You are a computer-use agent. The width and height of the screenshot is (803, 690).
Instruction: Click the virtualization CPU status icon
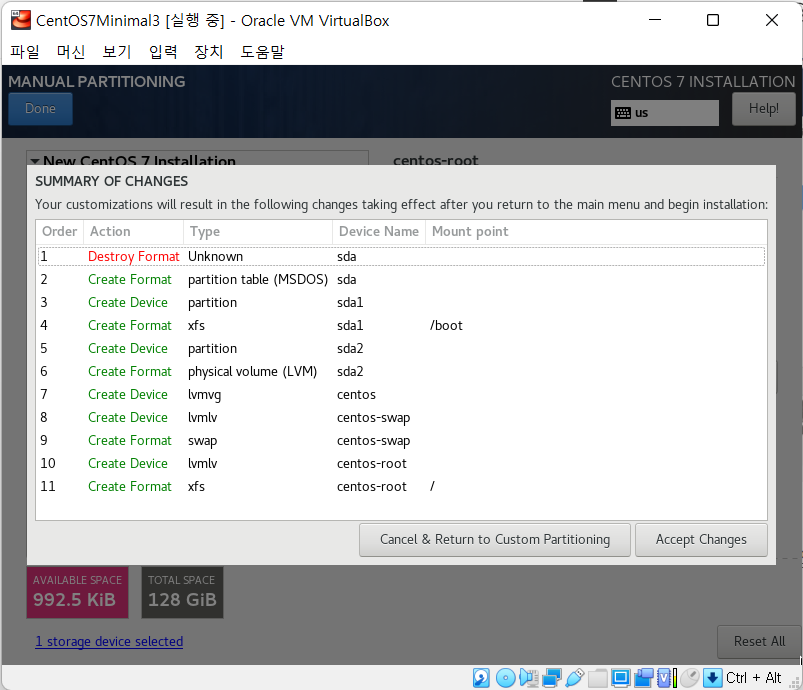(x=667, y=678)
